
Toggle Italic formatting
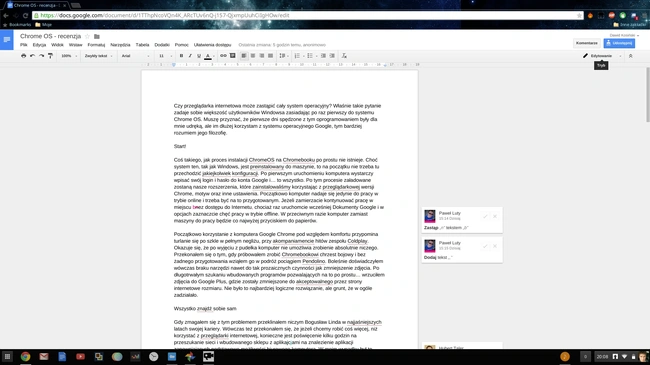(x=190, y=56)
